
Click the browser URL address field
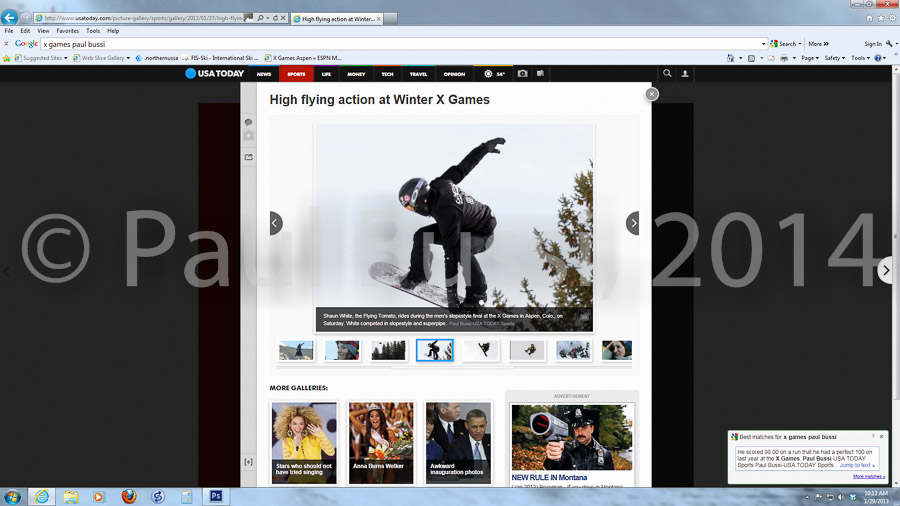coord(143,18)
